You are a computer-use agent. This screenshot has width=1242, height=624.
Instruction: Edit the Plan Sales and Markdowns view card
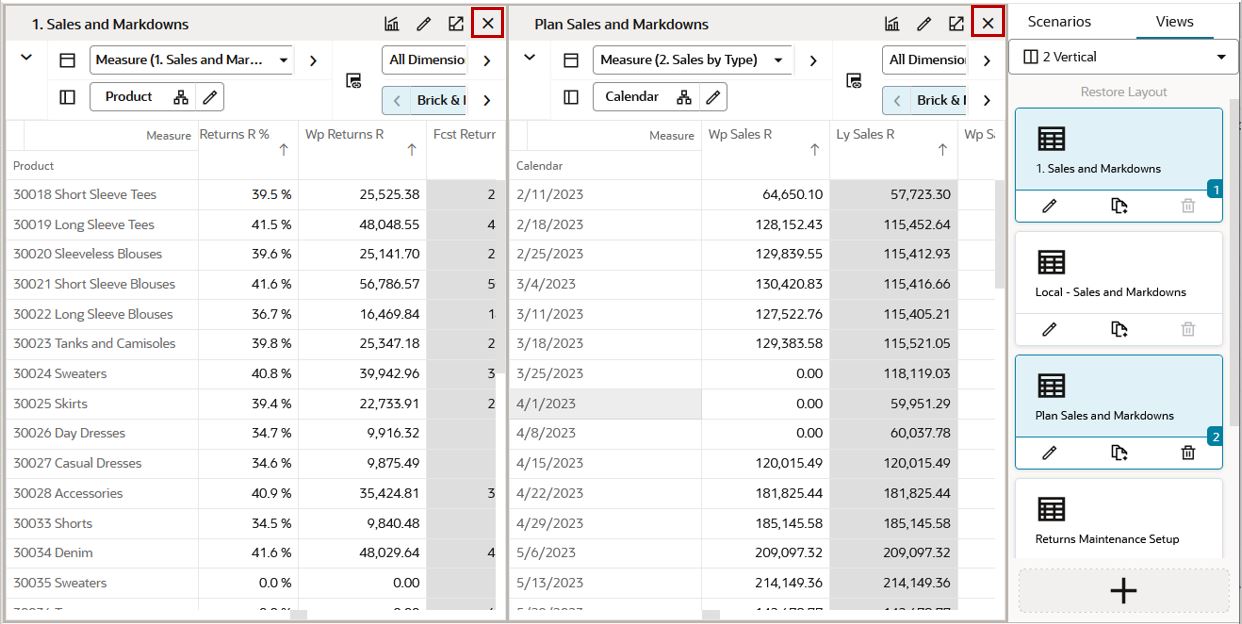(1049, 453)
